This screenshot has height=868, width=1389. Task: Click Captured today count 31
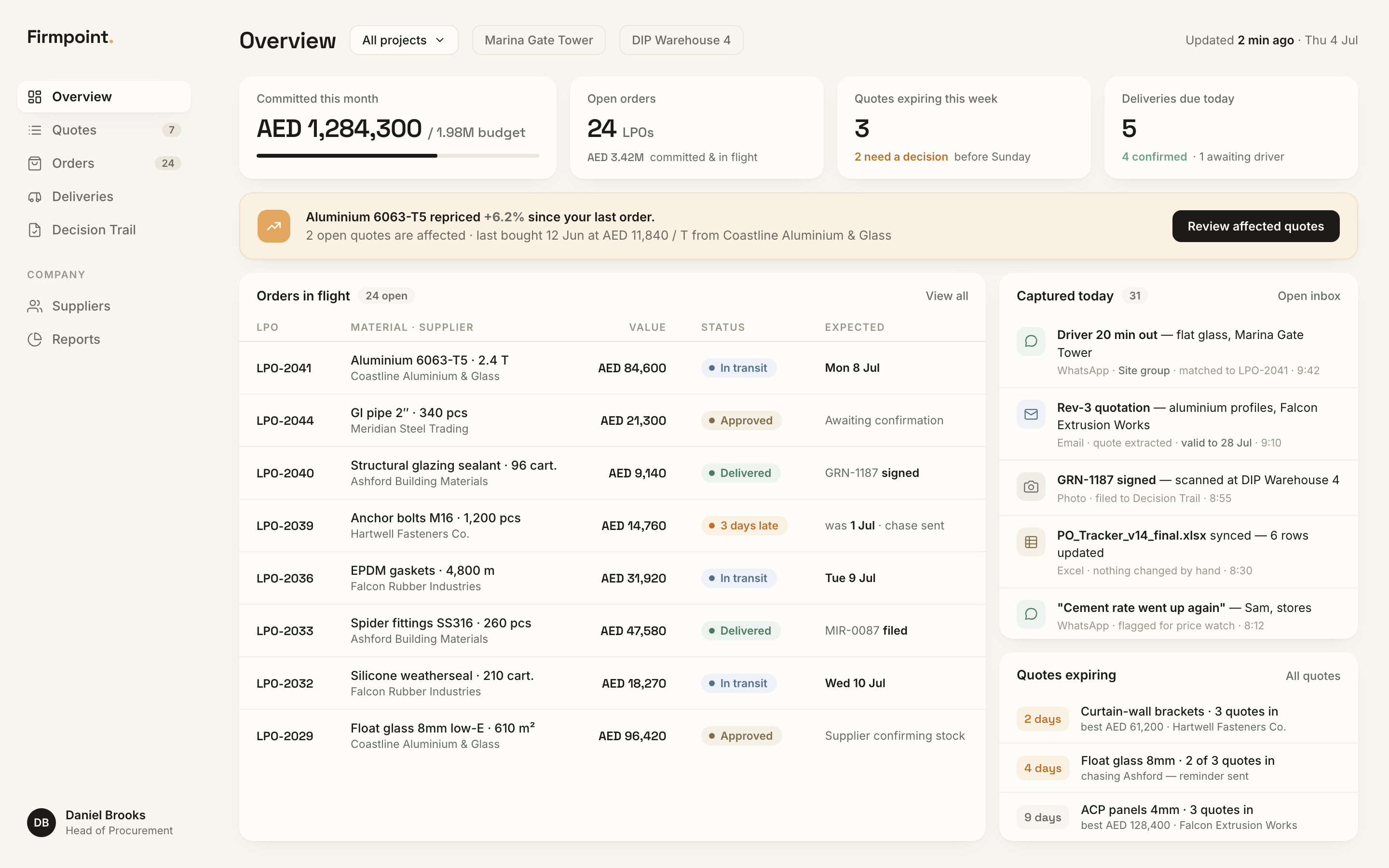pyautogui.click(x=1135, y=296)
